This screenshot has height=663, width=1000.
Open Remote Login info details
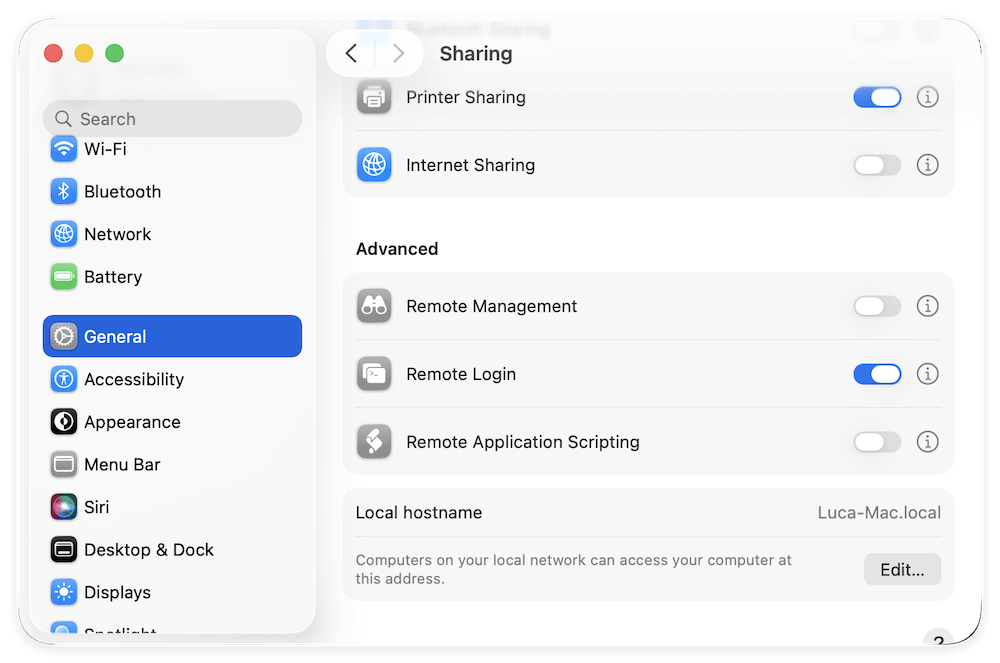click(927, 374)
